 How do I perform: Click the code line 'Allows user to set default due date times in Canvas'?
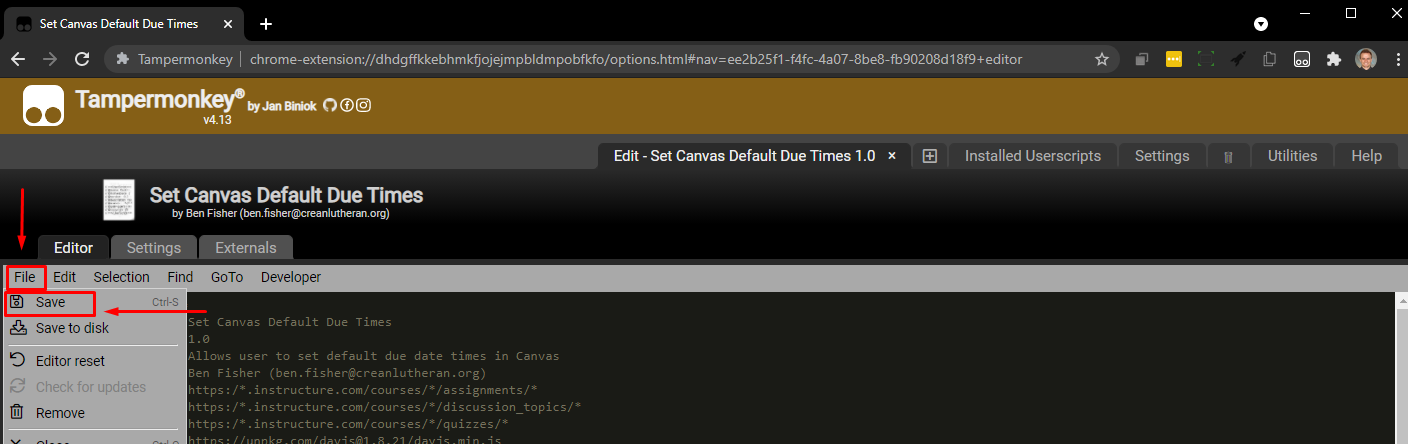pos(374,356)
